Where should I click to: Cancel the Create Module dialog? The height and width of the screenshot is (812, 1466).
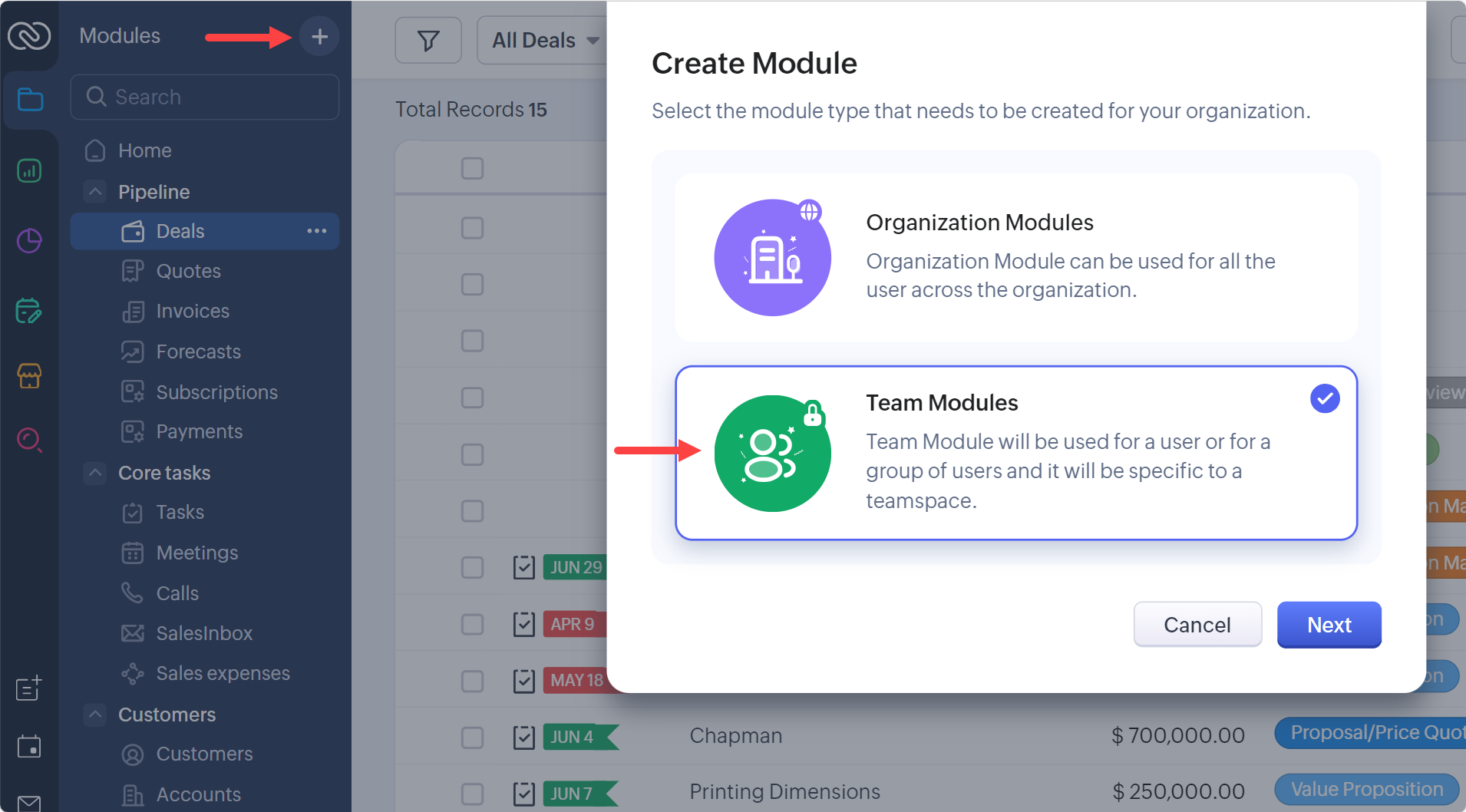tap(1197, 625)
